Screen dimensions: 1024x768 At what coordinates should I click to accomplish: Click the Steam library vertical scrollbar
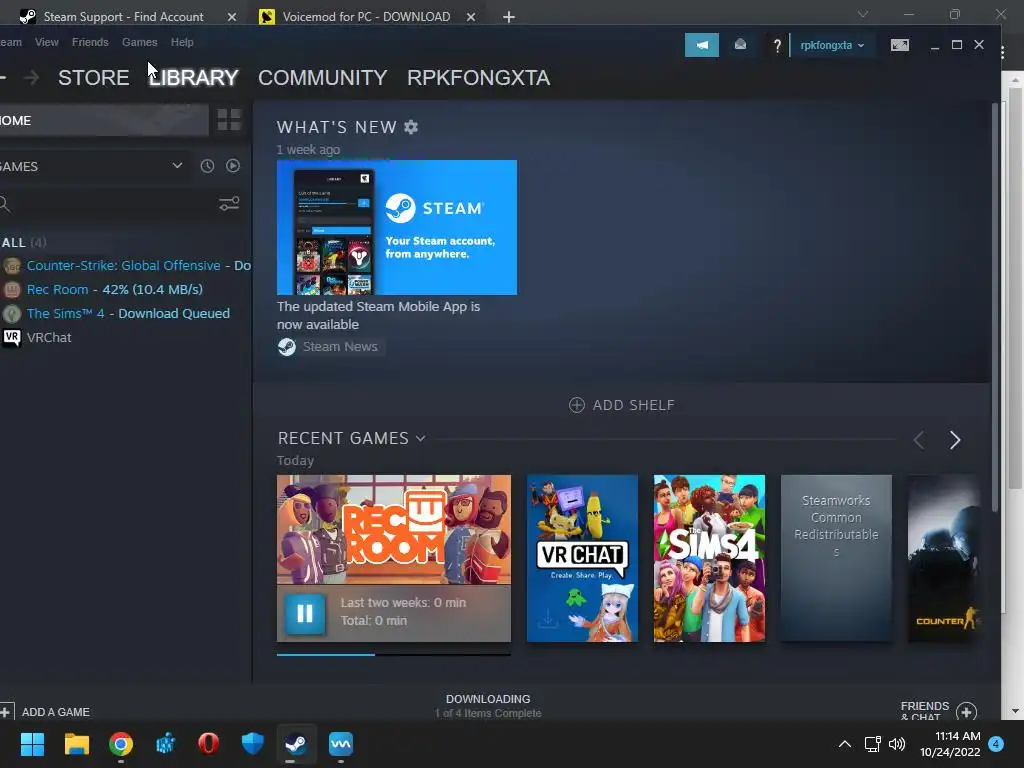pyautogui.click(x=995, y=307)
